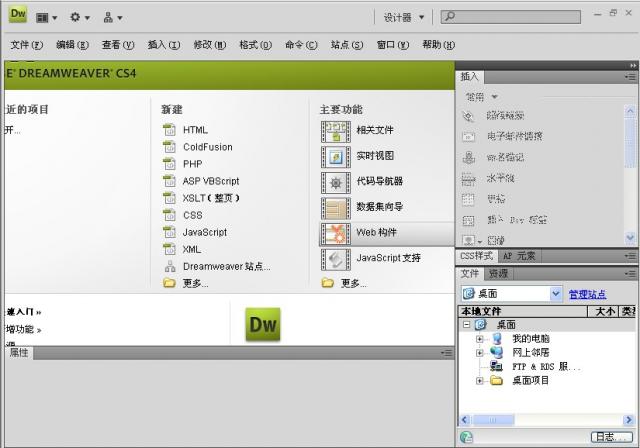Insert a hyperlink from the 插入 panel

point(493,116)
